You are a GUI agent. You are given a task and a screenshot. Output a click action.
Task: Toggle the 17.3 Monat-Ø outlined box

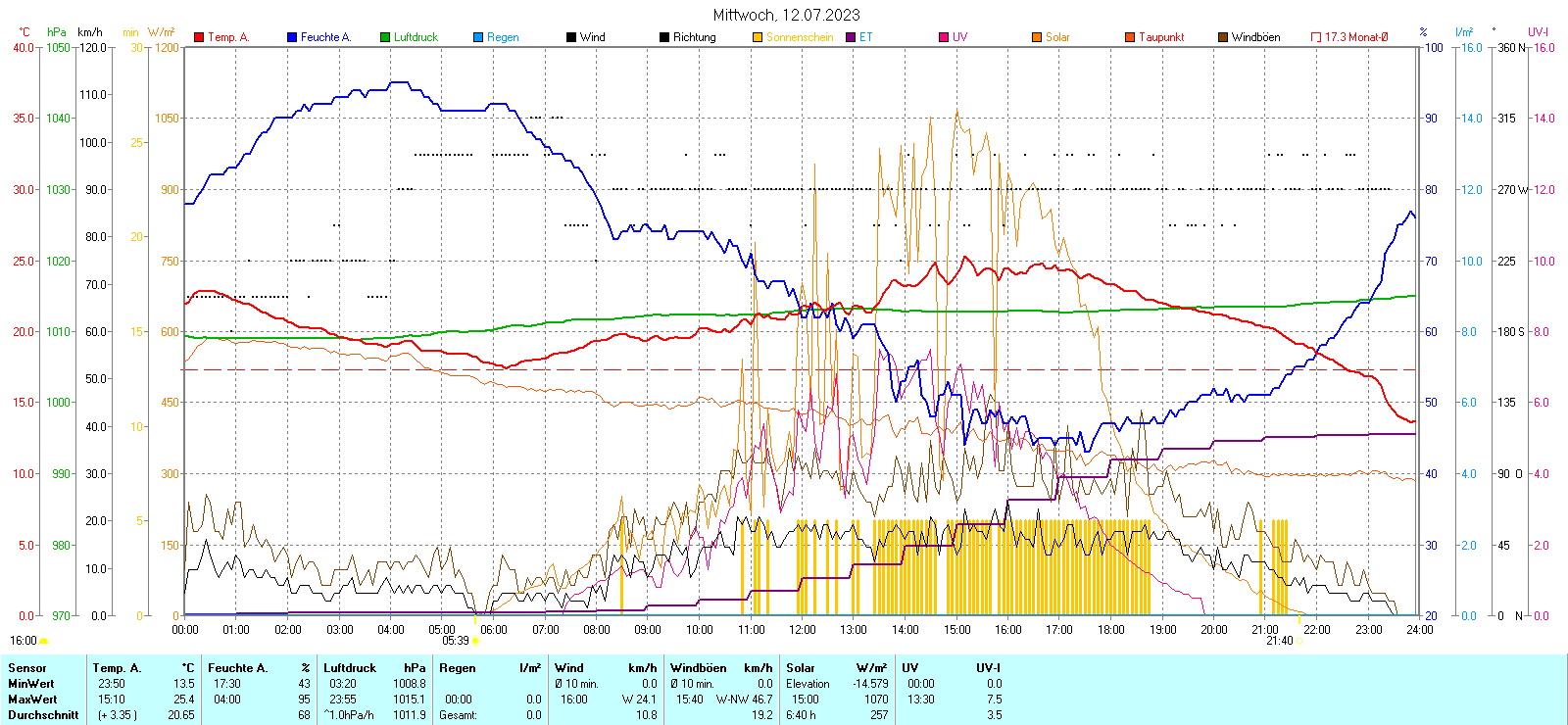(1316, 37)
